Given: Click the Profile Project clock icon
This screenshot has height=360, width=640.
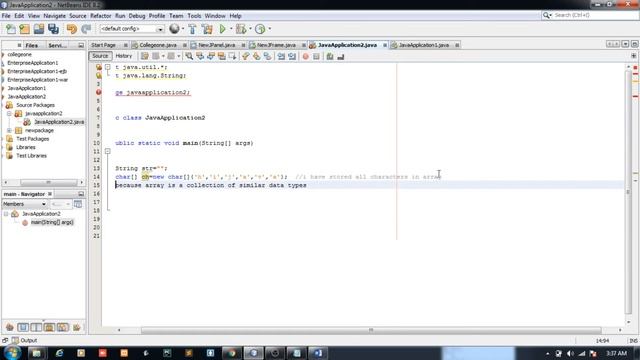Looking at the screenshot, I should point(260,29).
